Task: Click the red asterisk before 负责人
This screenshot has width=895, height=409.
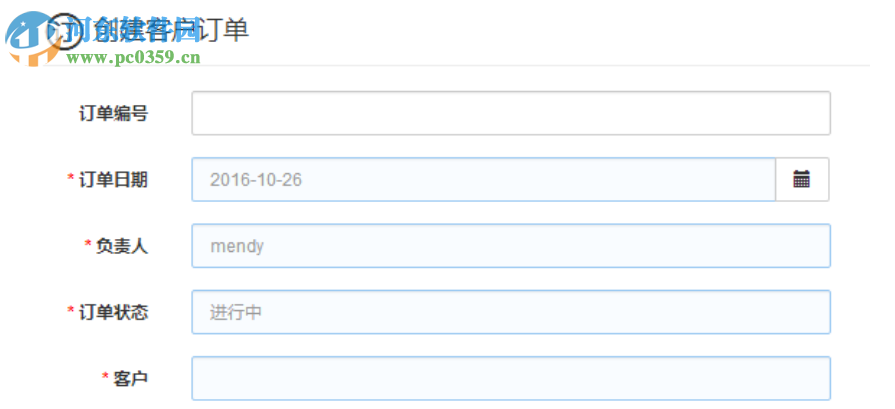Action: (88, 246)
